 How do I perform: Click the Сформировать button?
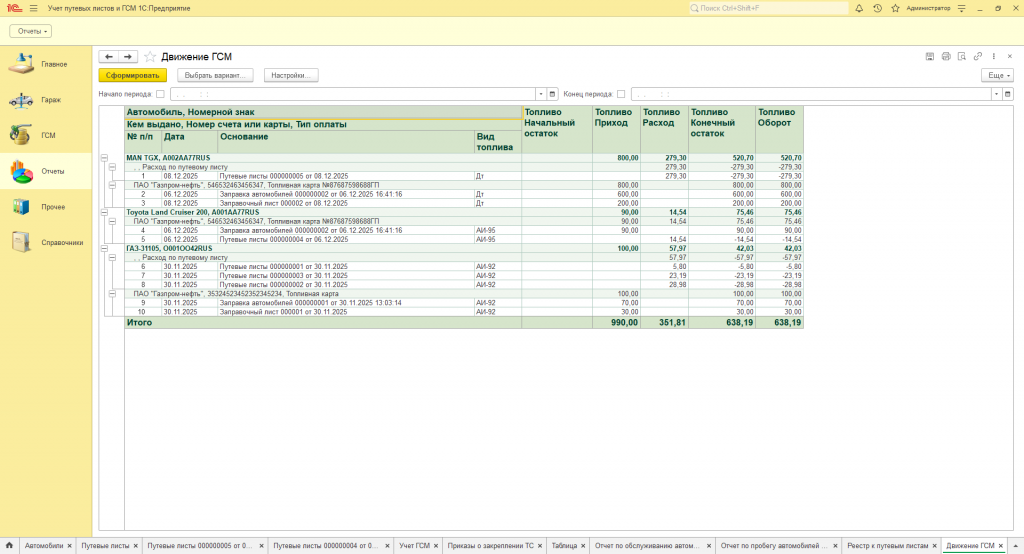[133, 75]
